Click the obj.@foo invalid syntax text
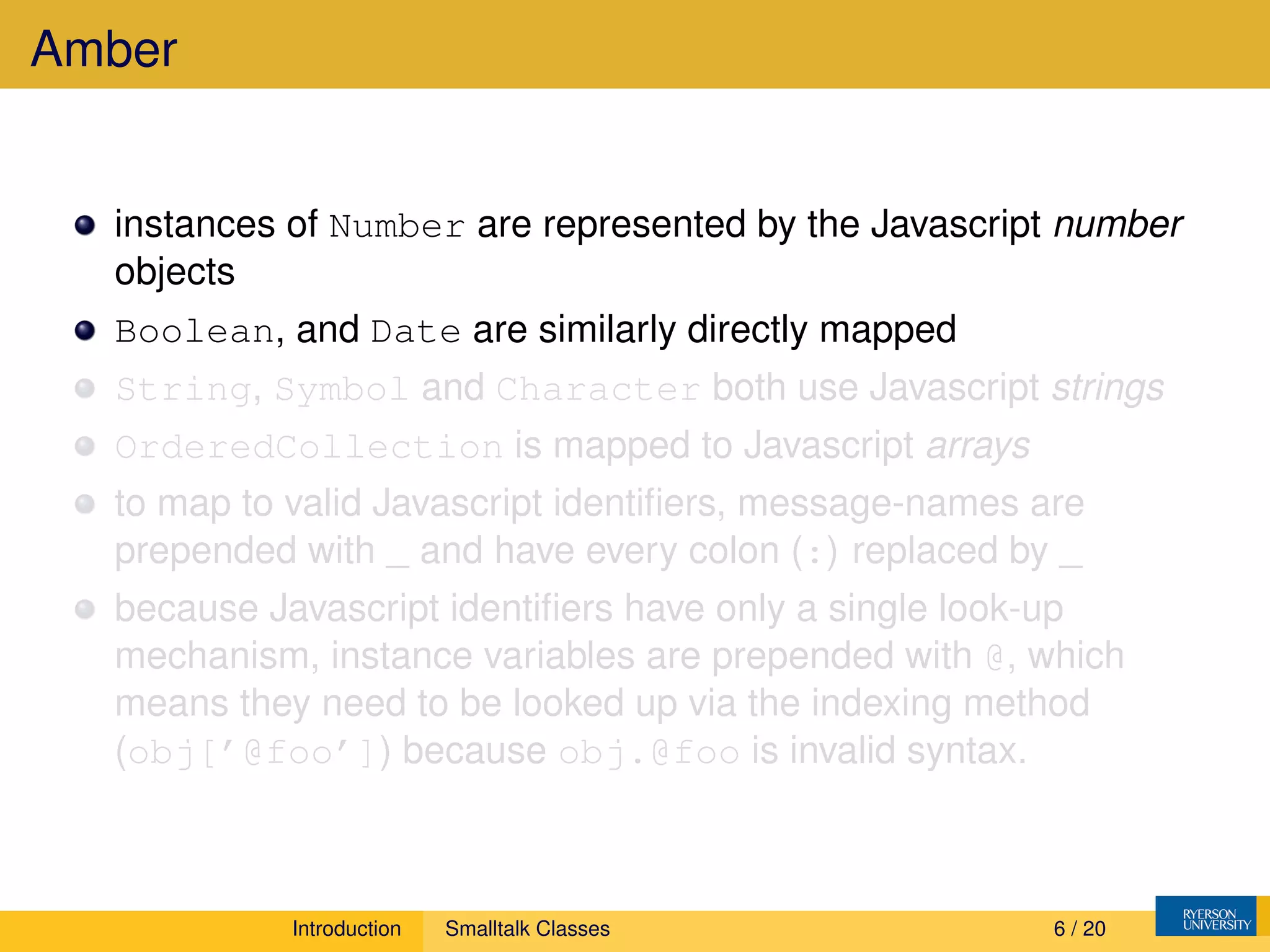Screen dimensions: 1270x952 [793, 751]
